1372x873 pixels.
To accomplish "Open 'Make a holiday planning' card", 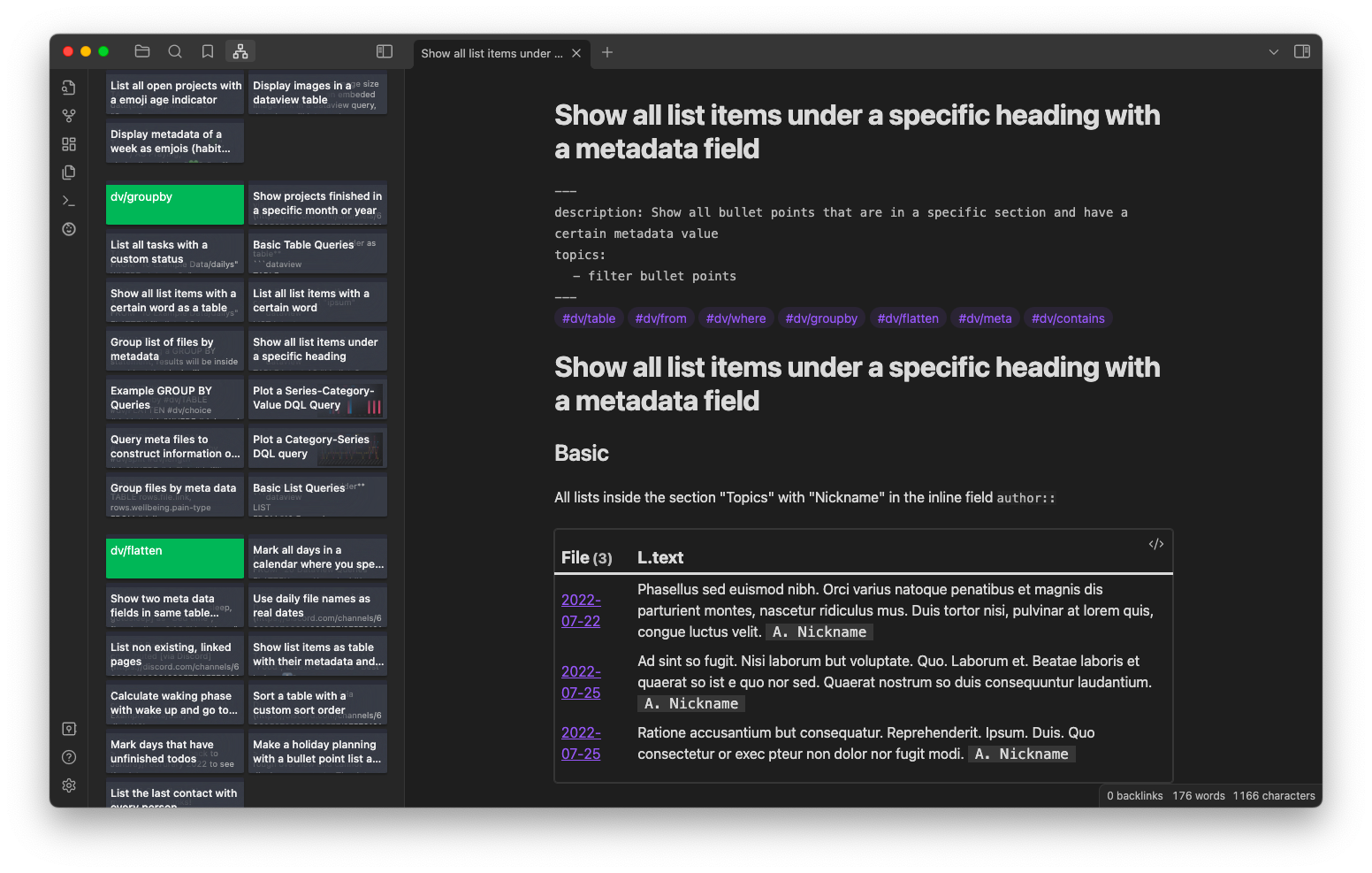I will tap(317, 753).
